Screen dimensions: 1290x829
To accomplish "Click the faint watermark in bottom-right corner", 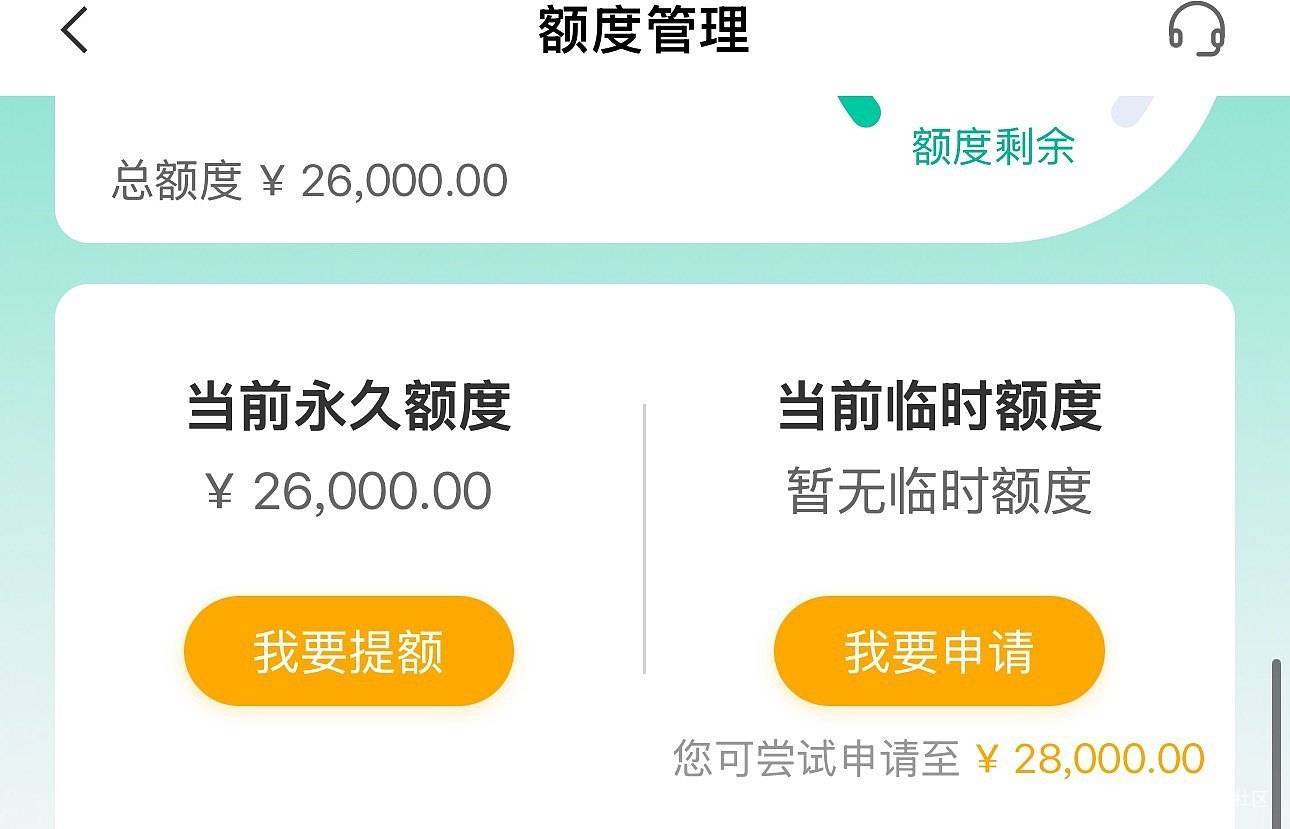I will (1250, 798).
